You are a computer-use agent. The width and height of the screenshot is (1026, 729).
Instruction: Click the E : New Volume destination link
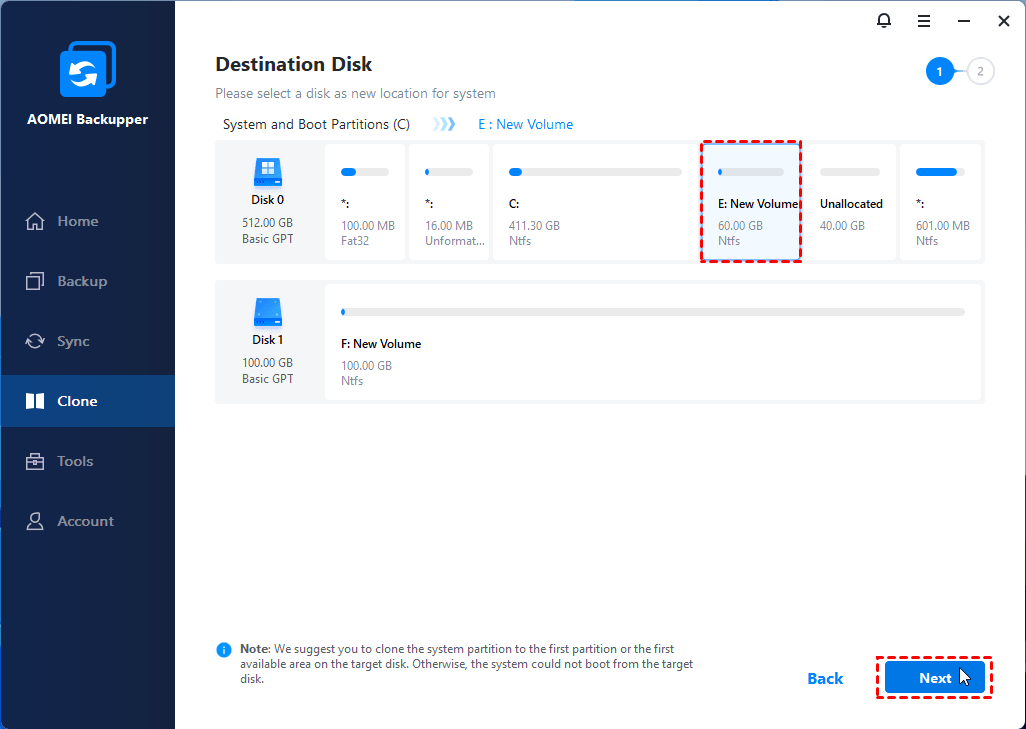[x=525, y=124]
